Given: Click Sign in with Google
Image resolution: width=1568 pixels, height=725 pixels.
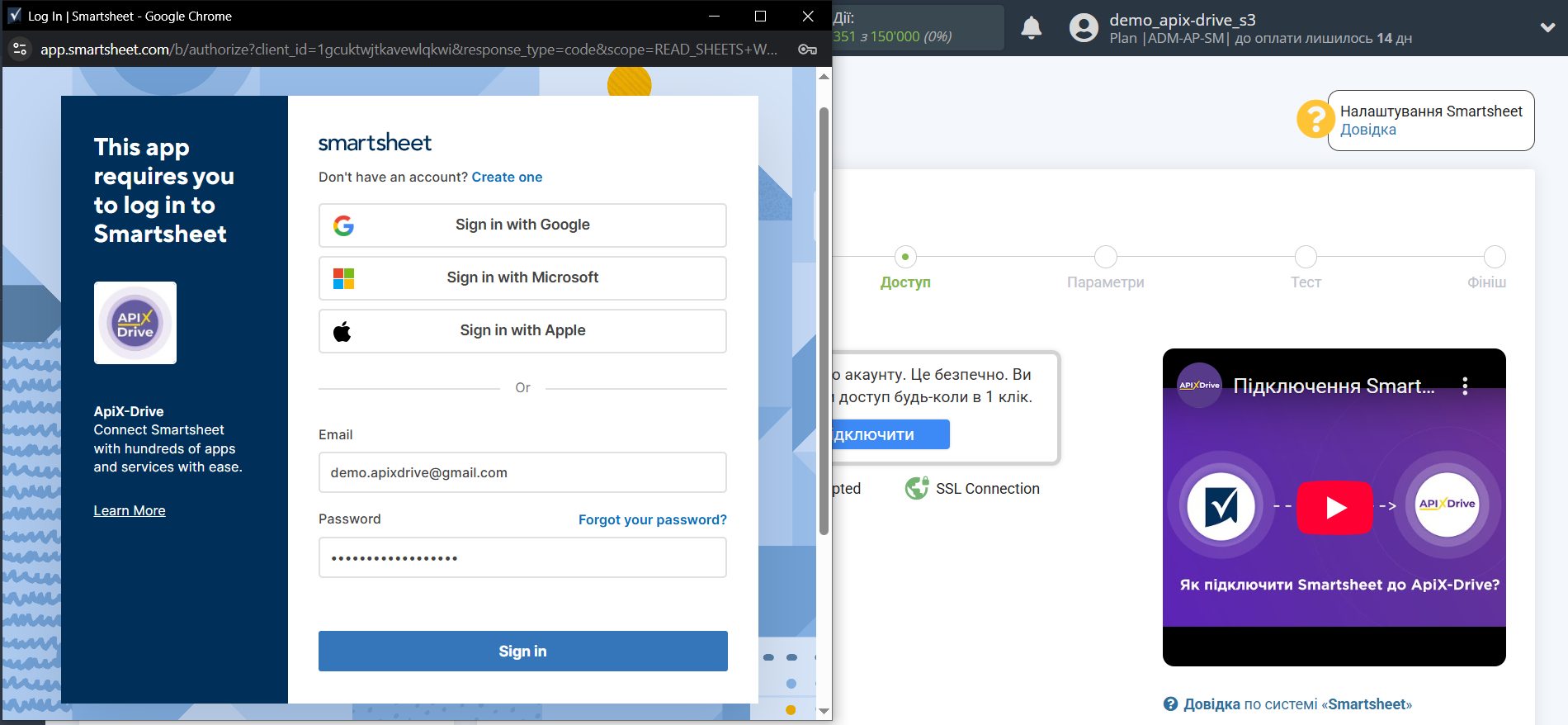Looking at the screenshot, I should (x=522, y=225).
